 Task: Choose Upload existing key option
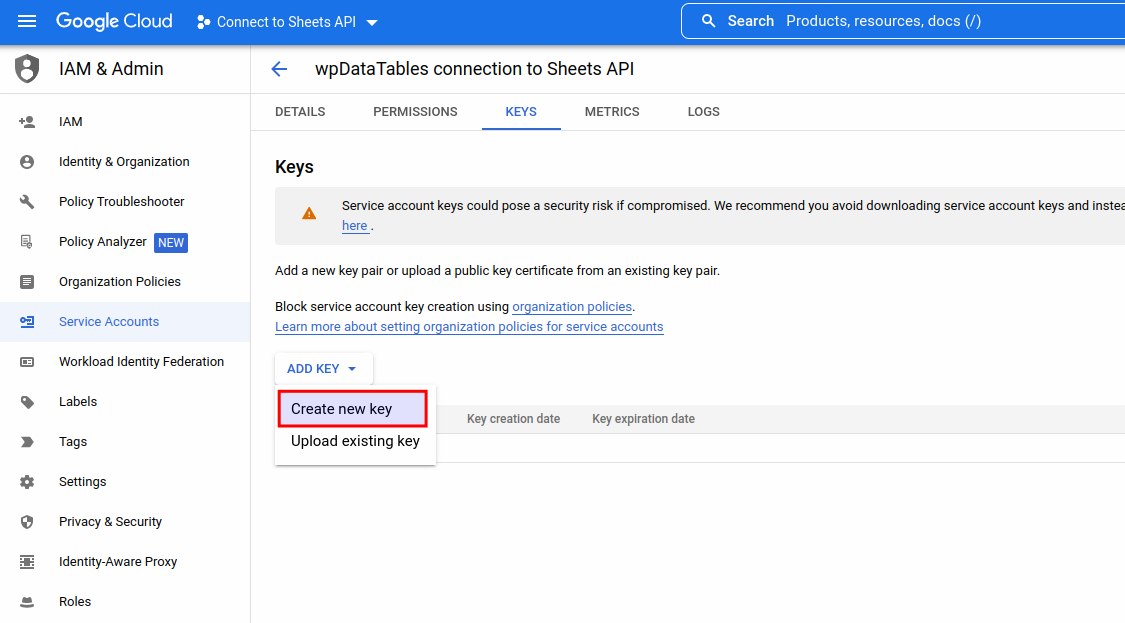355,441
